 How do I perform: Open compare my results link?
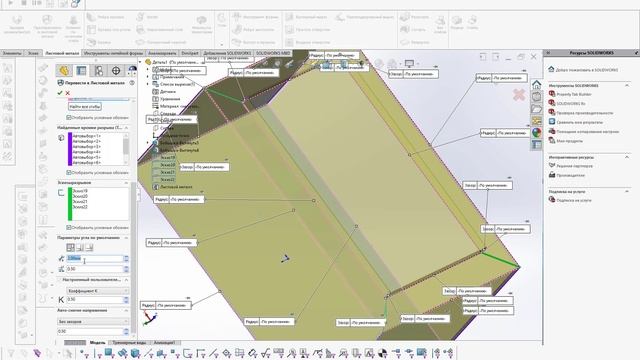[x=580, y=122]
